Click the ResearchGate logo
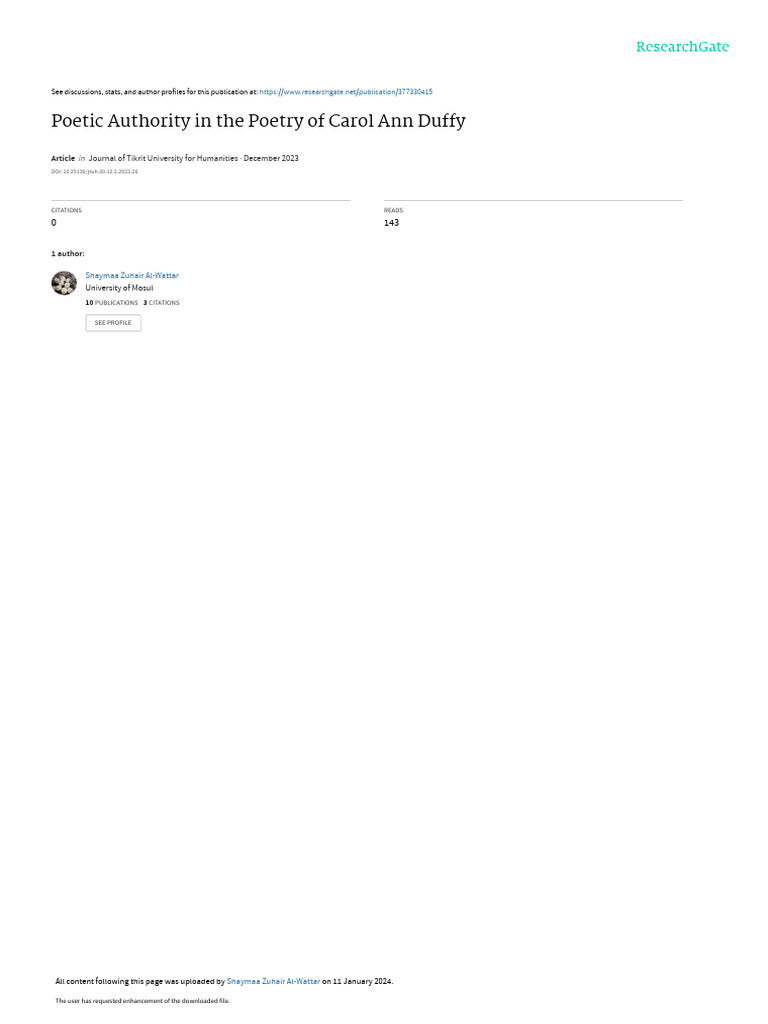 [682, 47]
